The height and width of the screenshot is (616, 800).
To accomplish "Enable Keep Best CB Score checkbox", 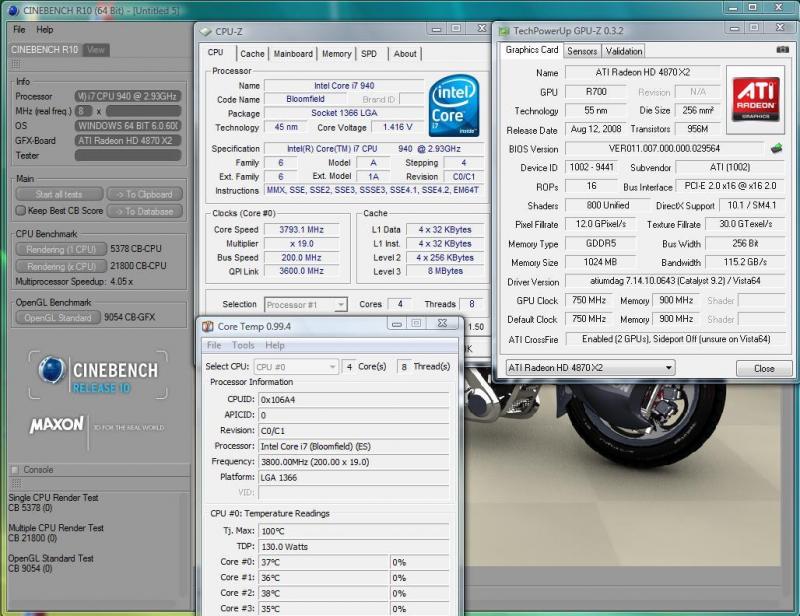I will (x=20, y=210).
